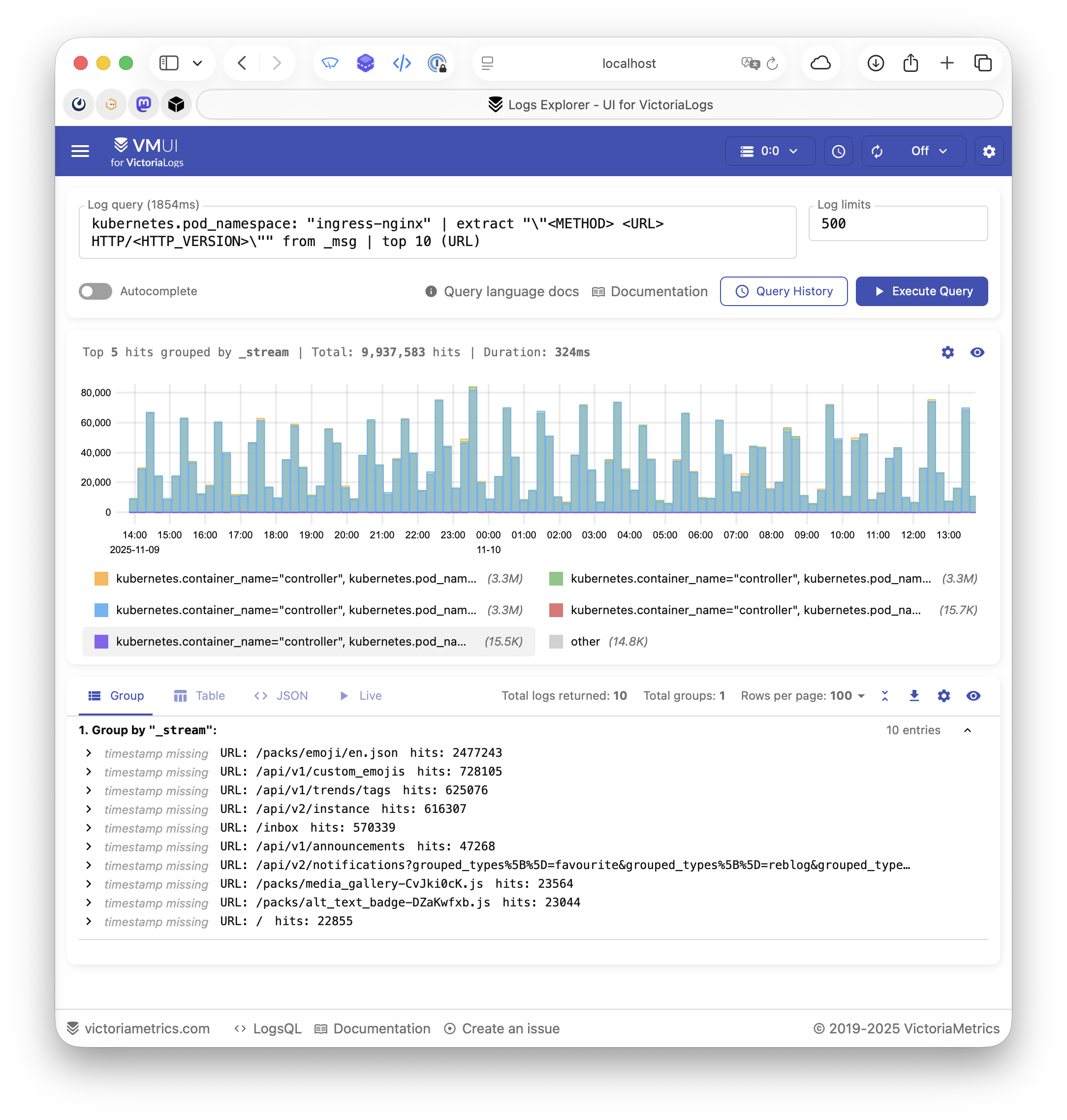Open group view settings gear
Viewport: 1067px width, 1120px height.
coord(943,696)
